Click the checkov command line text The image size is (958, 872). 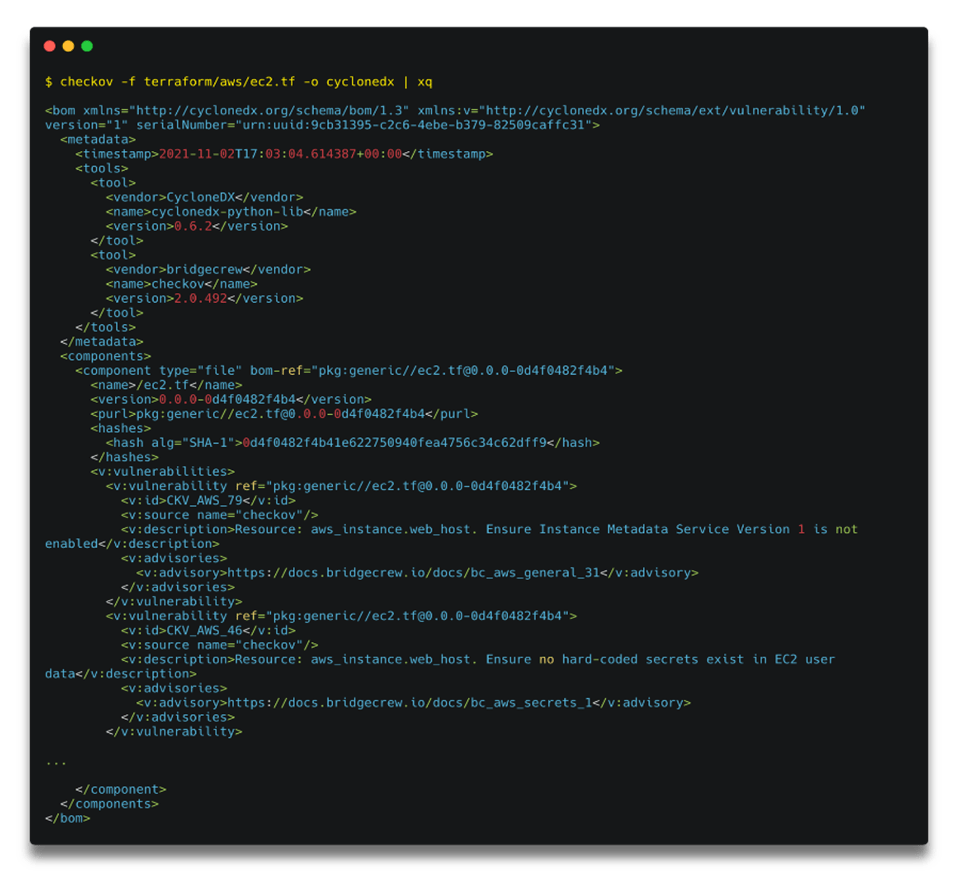click(239, 82)
